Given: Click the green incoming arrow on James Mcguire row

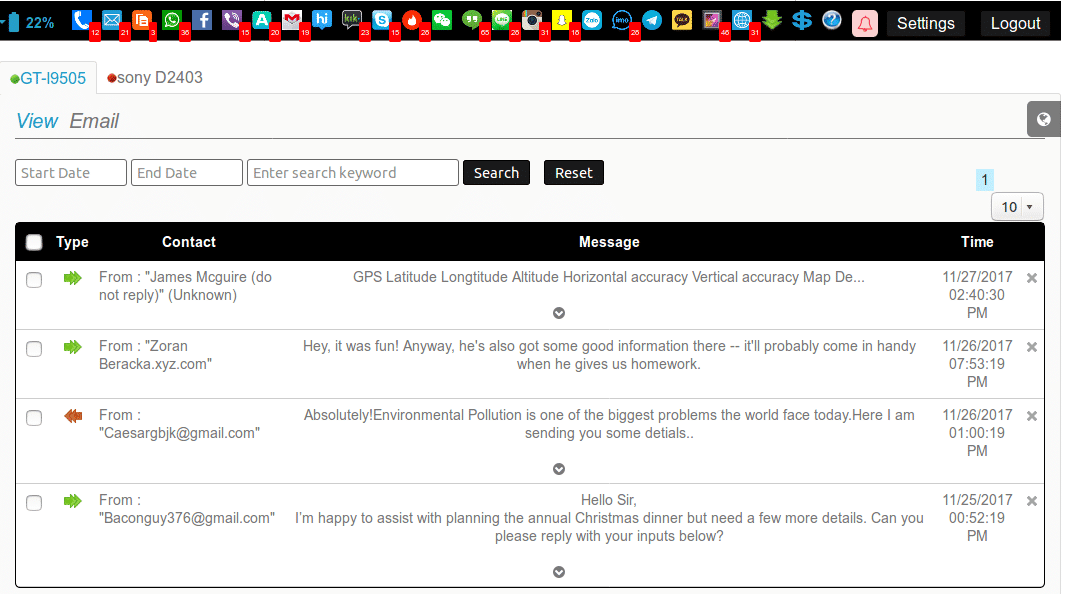Looking at the screenshot, I should pyautogui.click(x=73, y=278).
